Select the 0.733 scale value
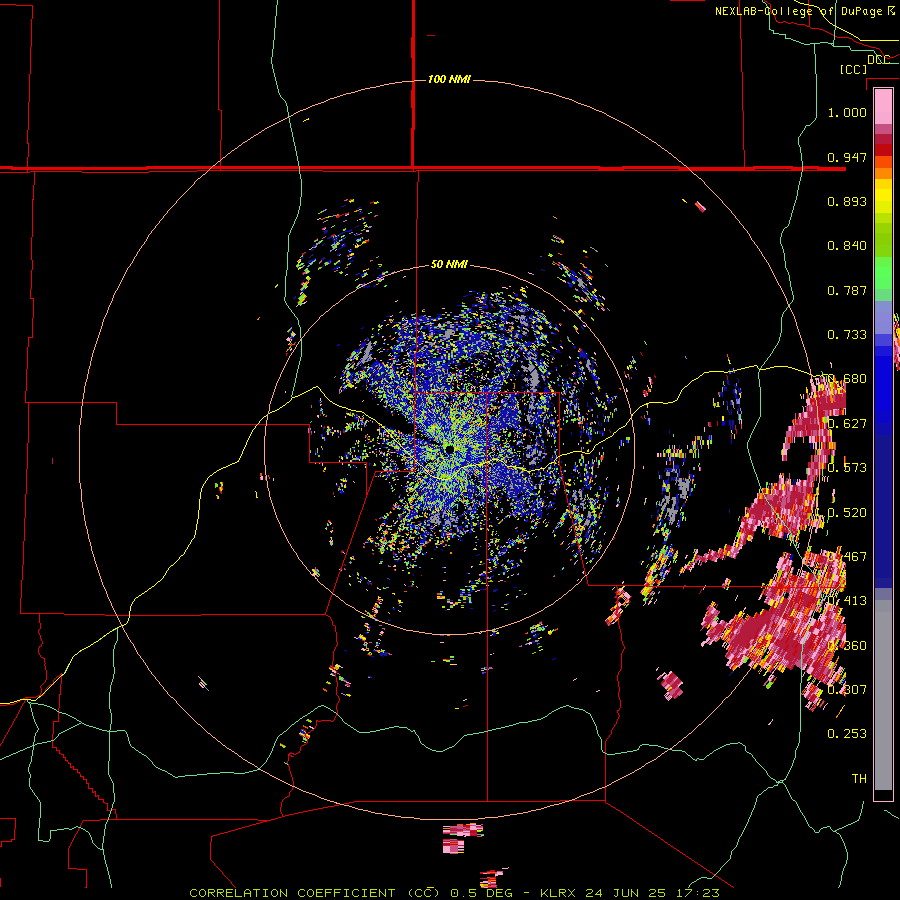This screenshot has height=900, width=900. (x=847, y=334)
